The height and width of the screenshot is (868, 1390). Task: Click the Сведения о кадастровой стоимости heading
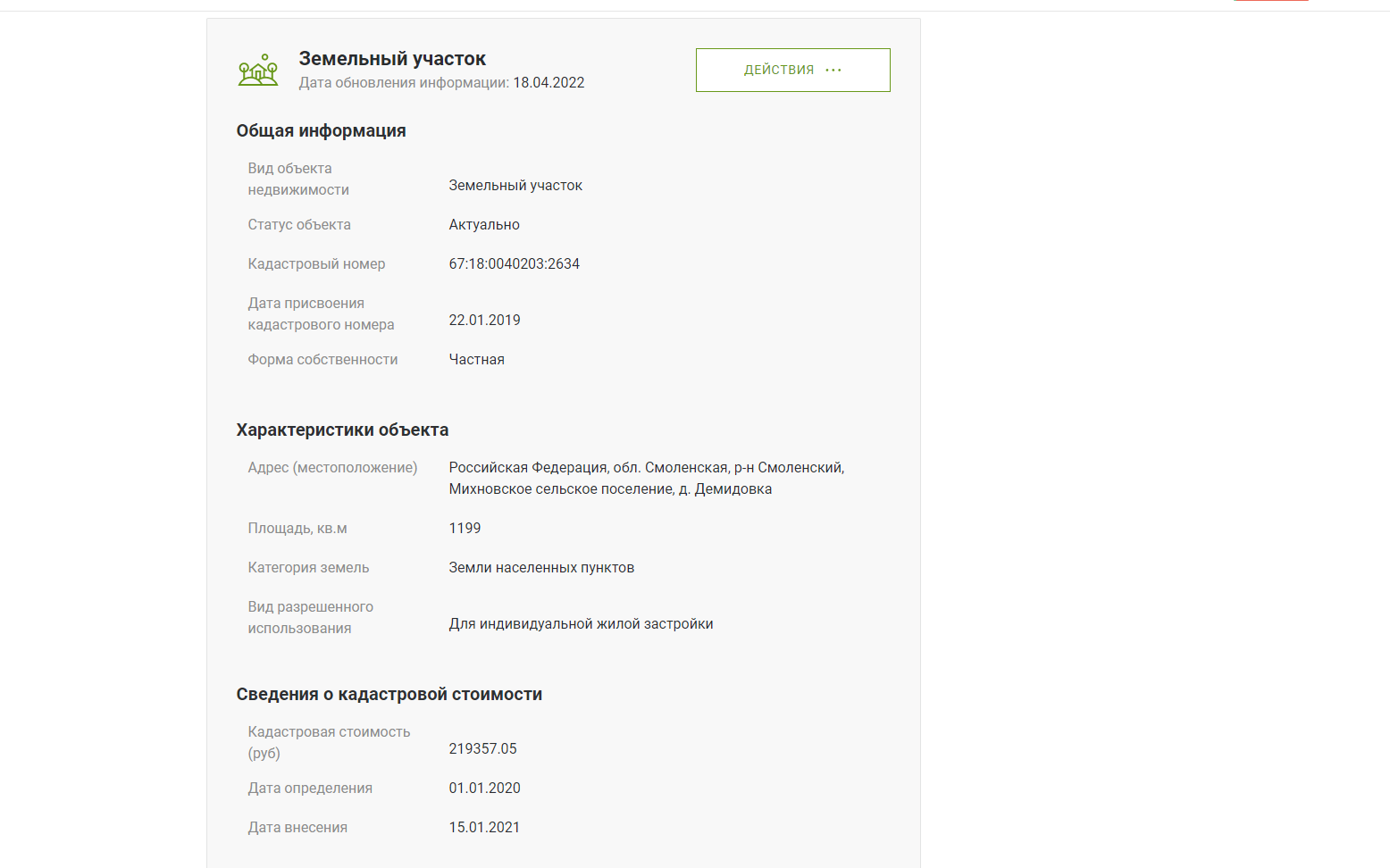(389, 695)
